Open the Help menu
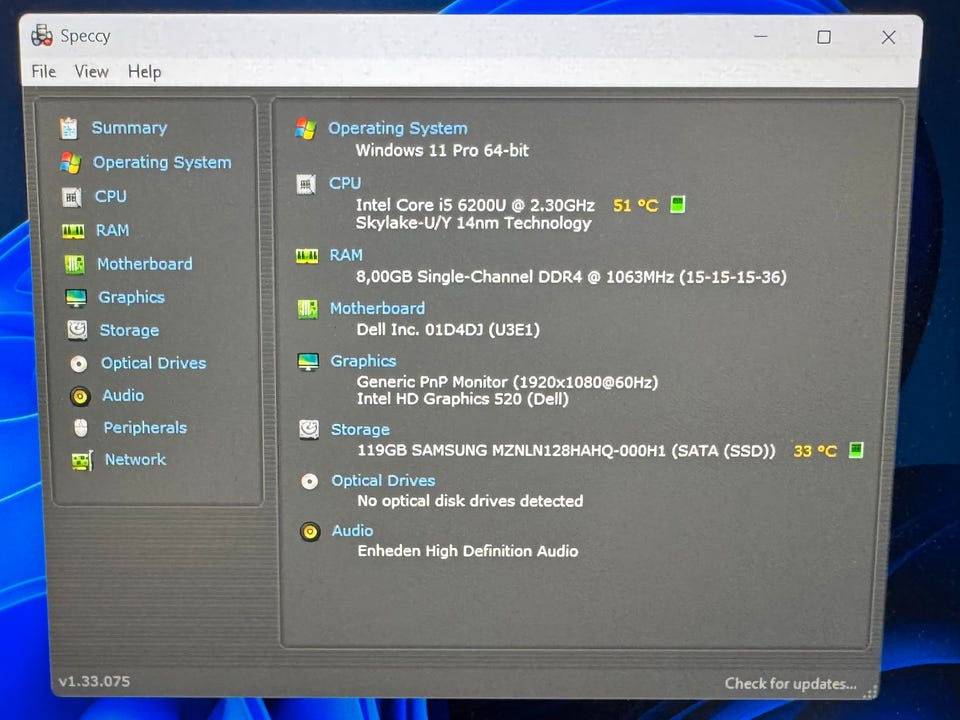This screenshot has width=960, height=720. point(144,72)
